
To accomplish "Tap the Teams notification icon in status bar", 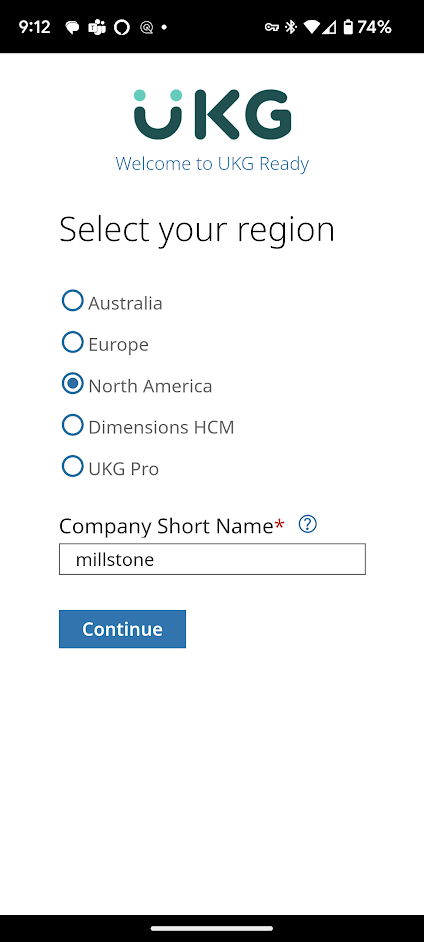I will coord(97,27).
